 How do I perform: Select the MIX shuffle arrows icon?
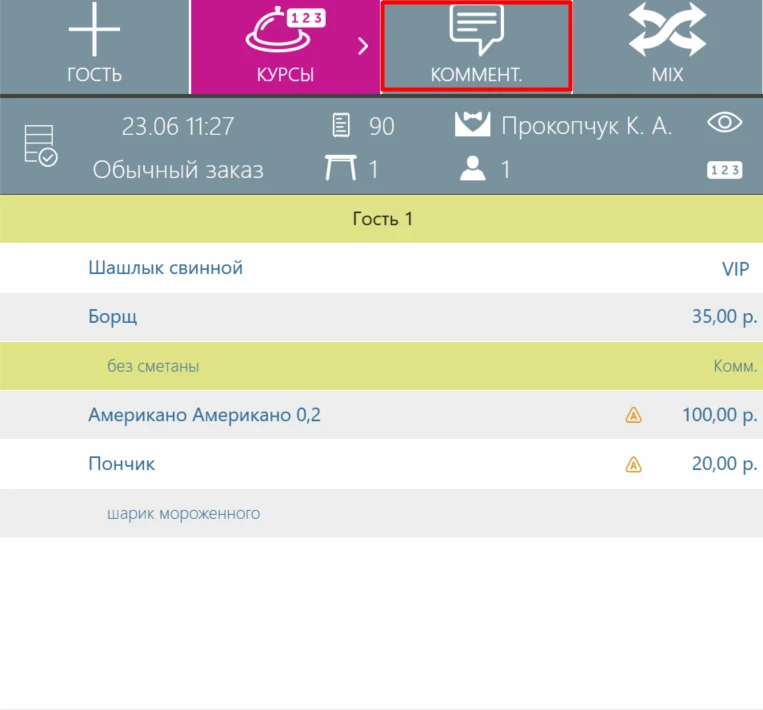coord(667,29)
